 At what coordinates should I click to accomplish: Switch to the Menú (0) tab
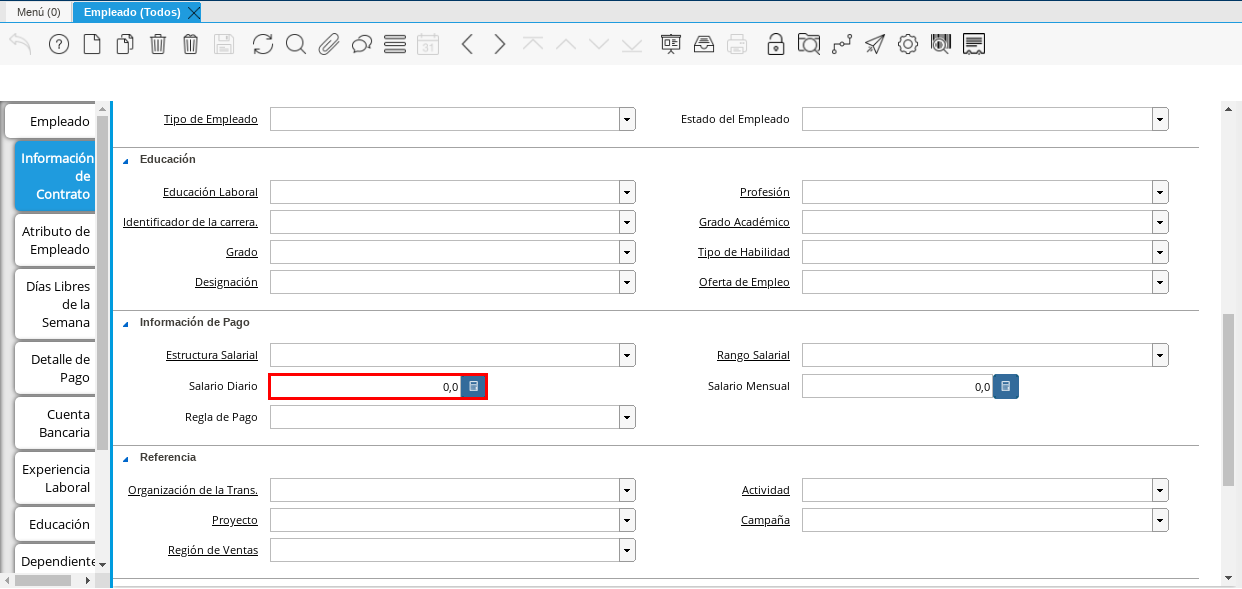point(38,12)
